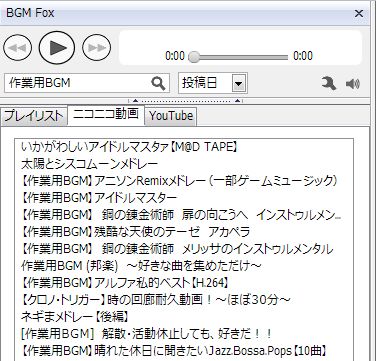376x361 pixels.
Task: Switch to the ニコニコ動画 tab
Action: (106, 115)
